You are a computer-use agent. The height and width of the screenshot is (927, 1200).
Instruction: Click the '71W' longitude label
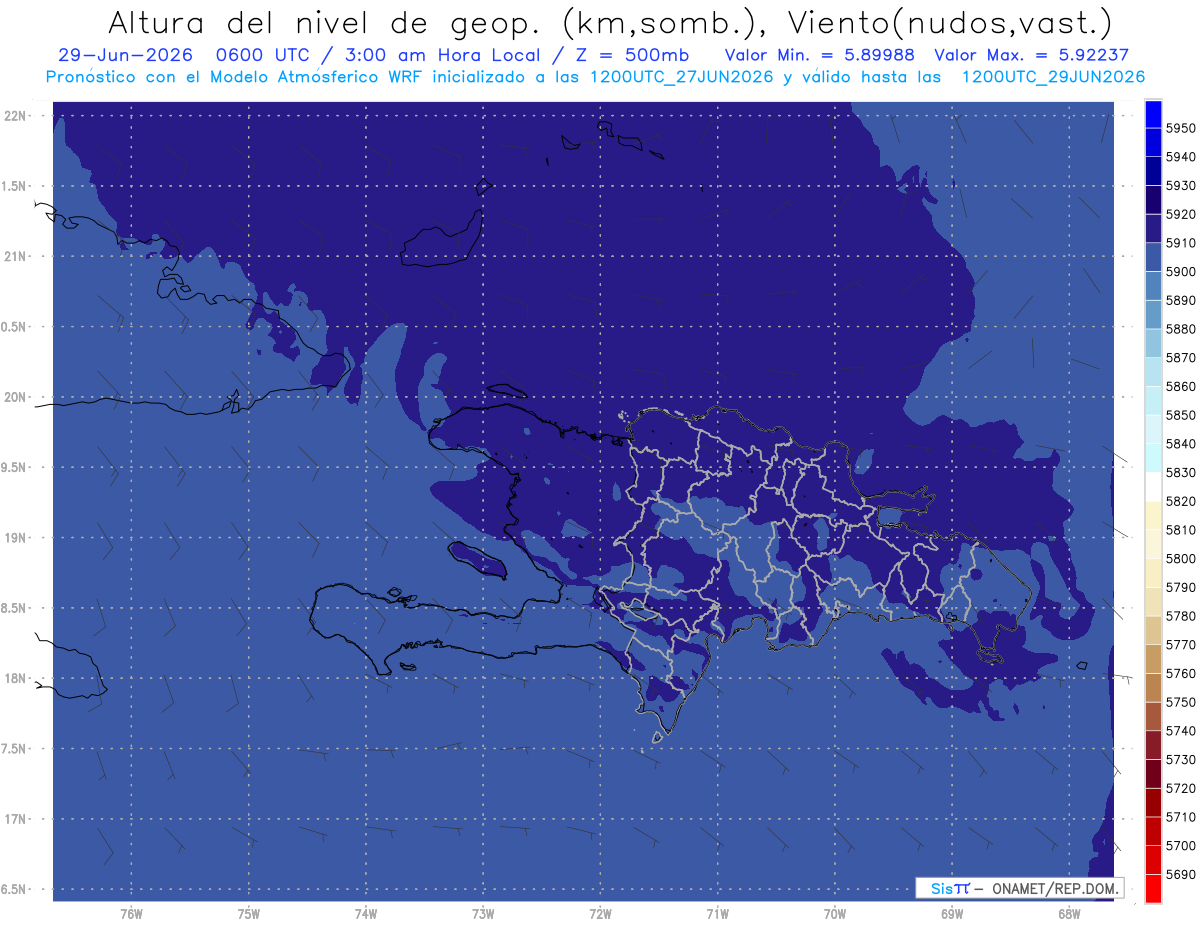717,913
